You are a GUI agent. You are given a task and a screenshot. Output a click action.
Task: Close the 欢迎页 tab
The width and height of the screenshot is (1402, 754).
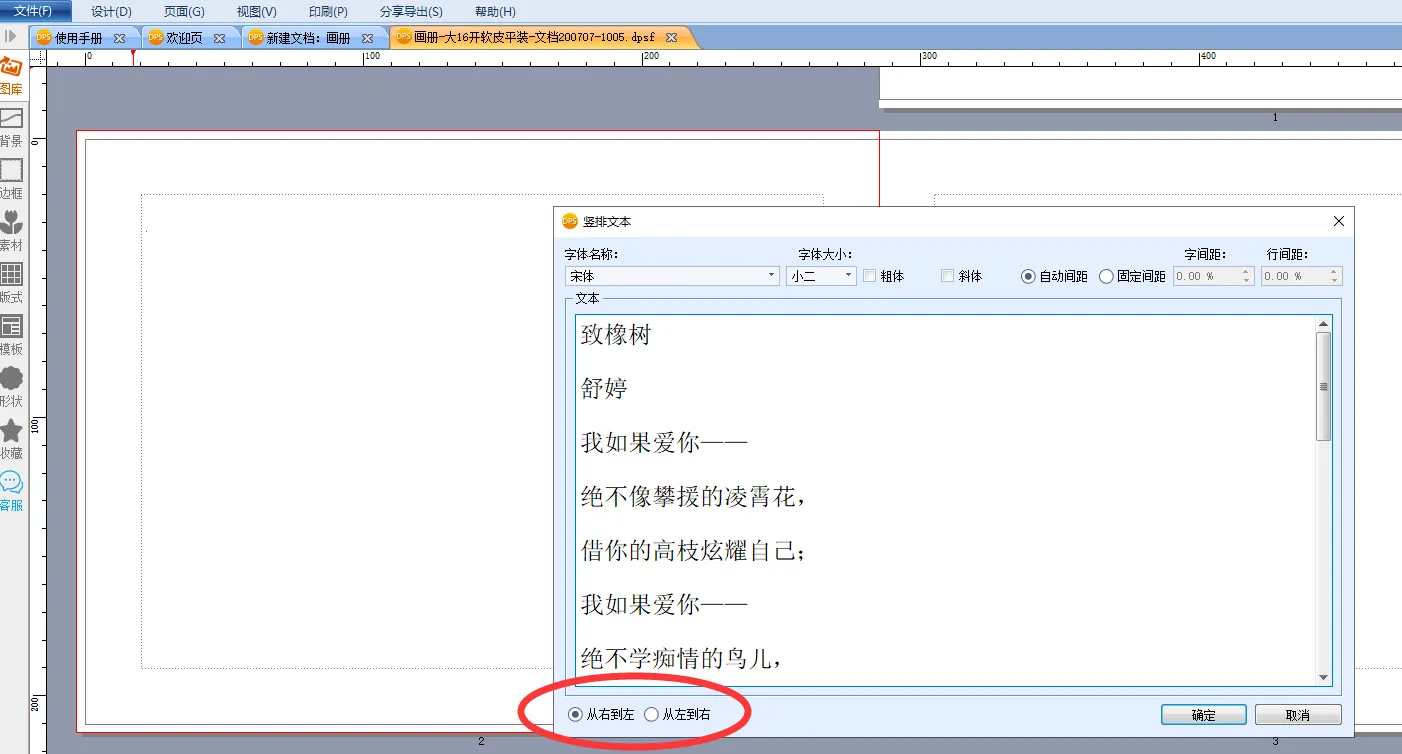[x=219, y=38]
